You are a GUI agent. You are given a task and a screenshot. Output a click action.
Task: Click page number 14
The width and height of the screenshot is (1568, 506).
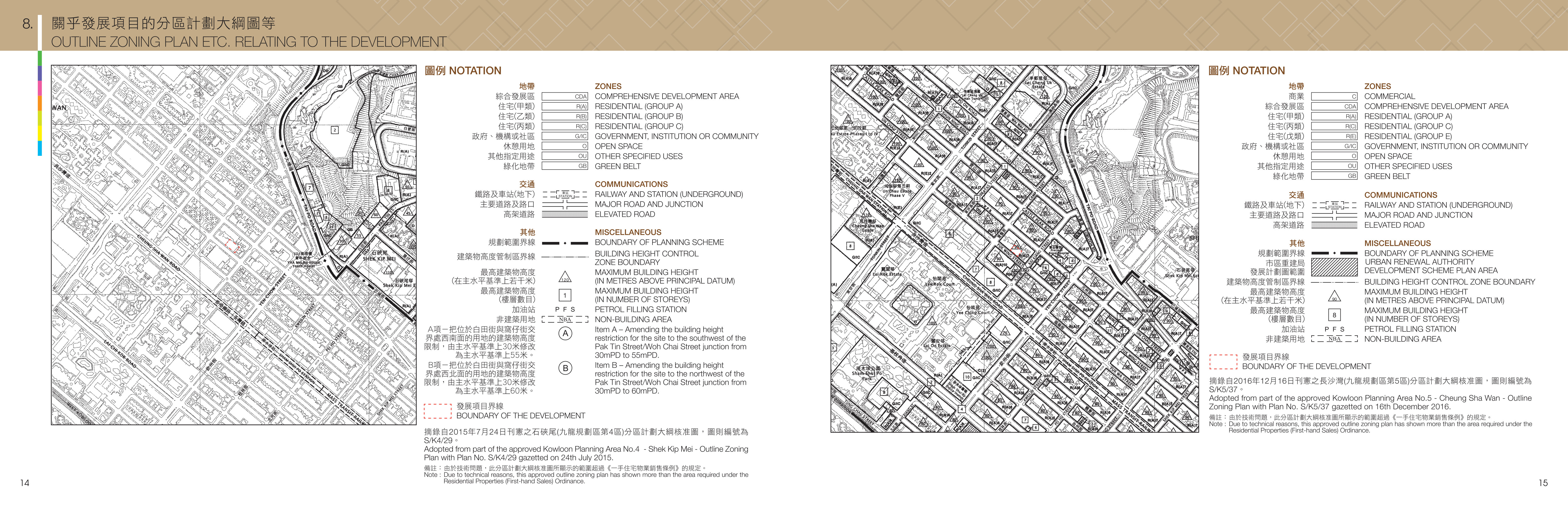pos(24,483)
